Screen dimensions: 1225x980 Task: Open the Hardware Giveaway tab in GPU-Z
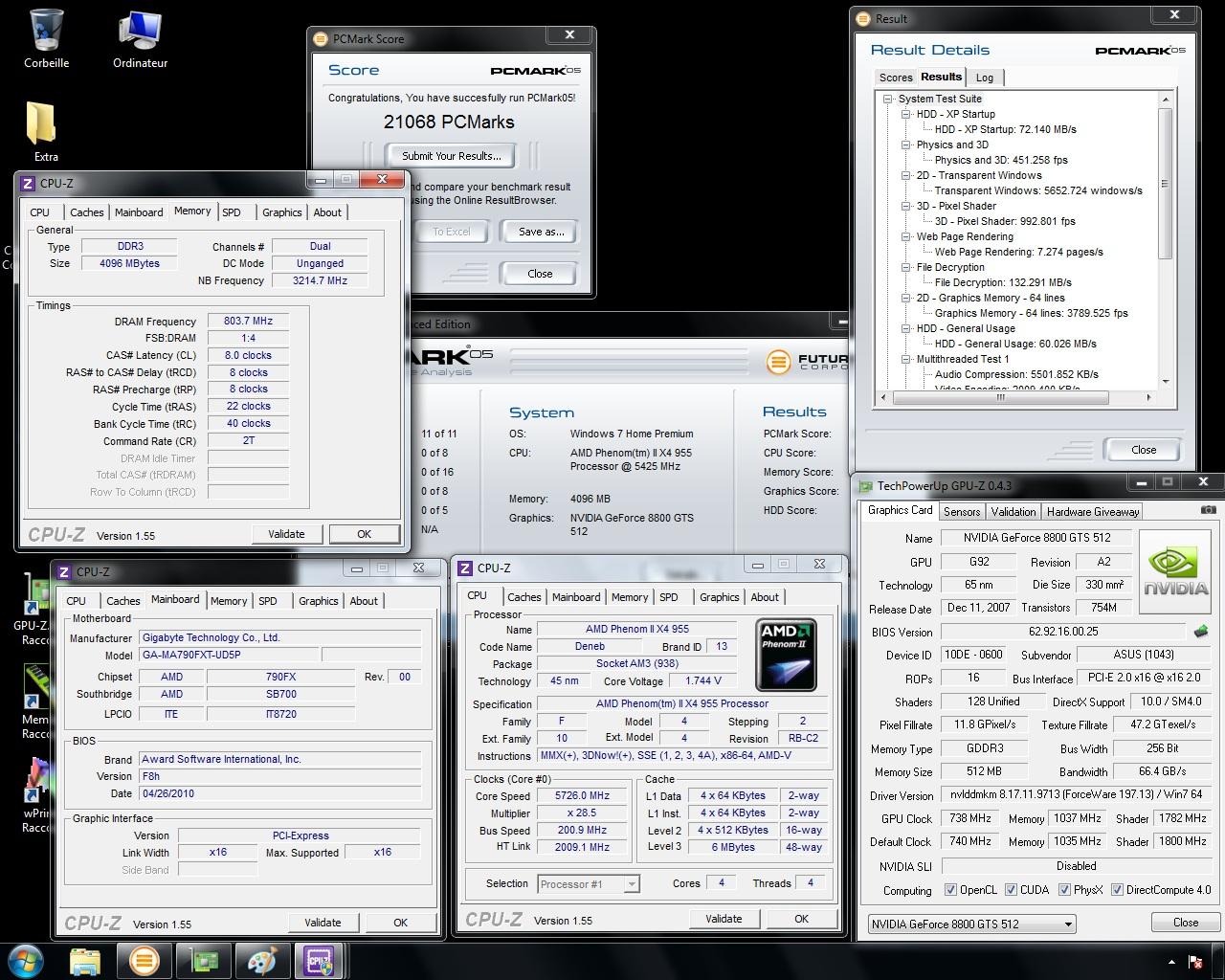coord(1093,512)
